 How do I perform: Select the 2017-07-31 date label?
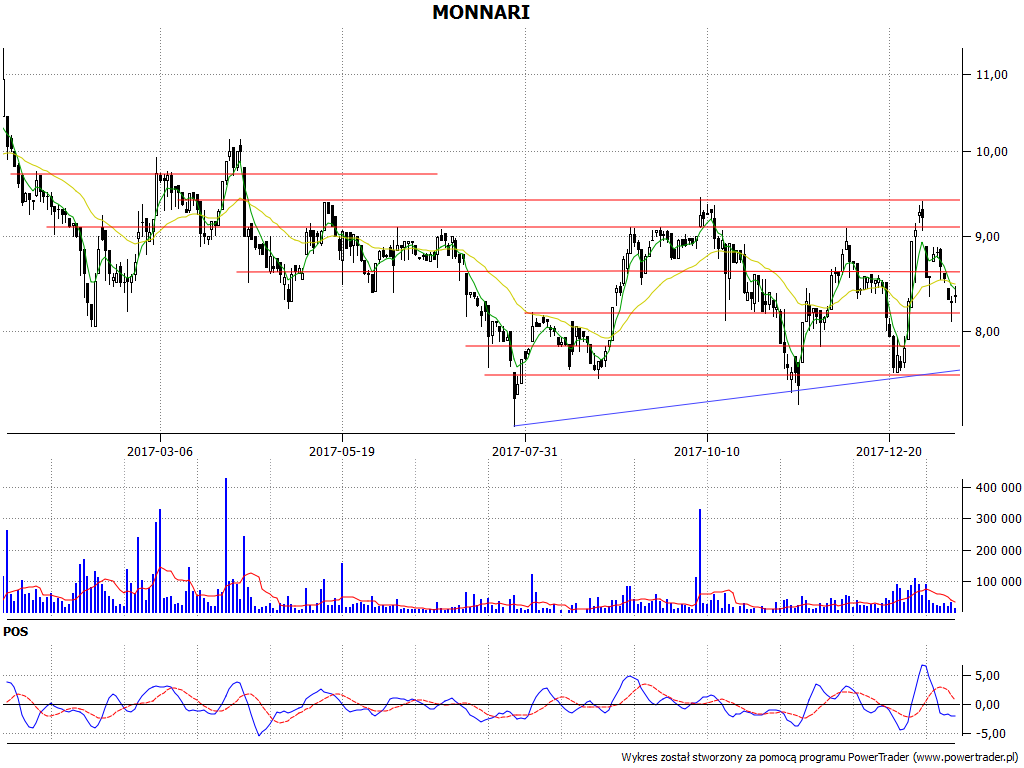pyautogui.click(x=524, y=451)
